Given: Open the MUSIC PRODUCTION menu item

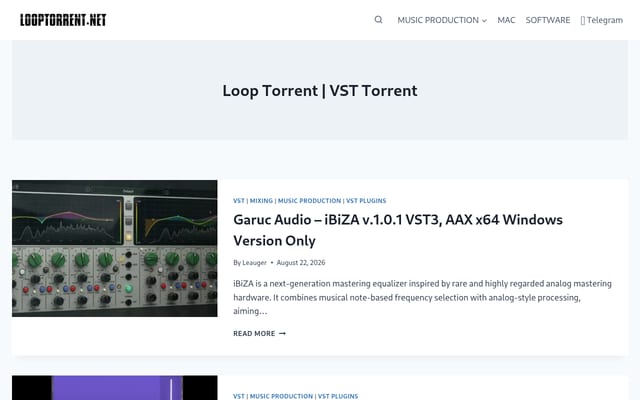Looking at the screenshot, I should pyautogui.click(x=438, y=20).
